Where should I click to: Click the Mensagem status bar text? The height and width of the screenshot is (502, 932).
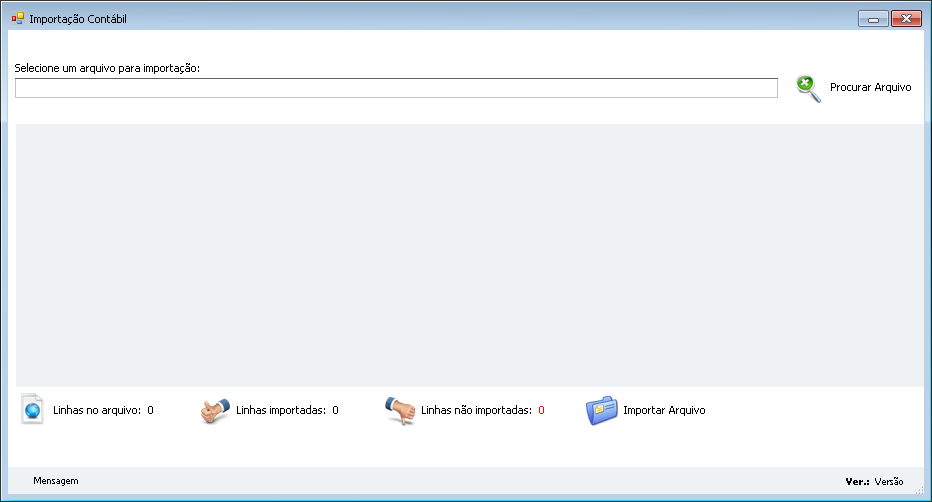(56, 481)
